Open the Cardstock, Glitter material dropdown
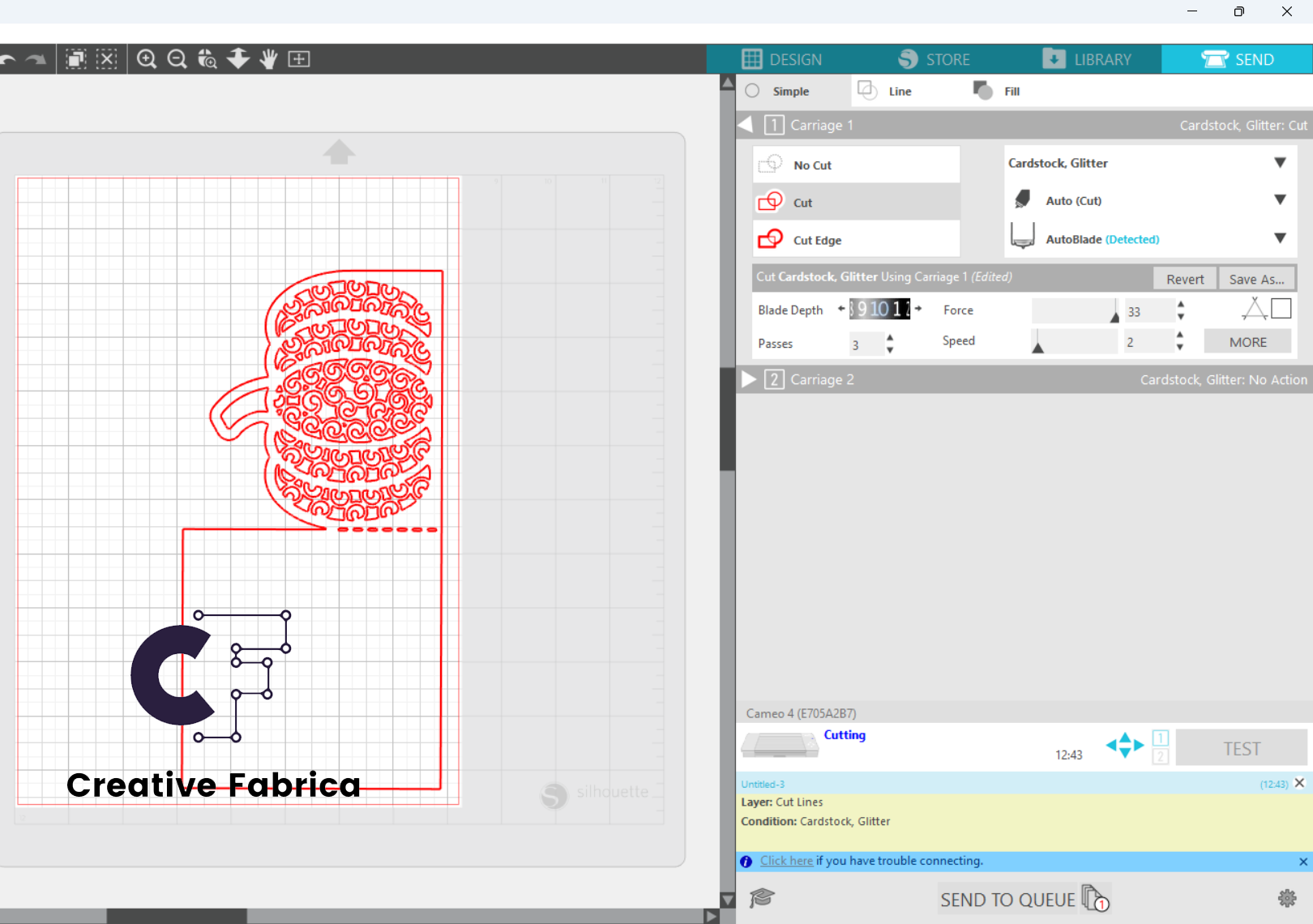 [1149, 163]
